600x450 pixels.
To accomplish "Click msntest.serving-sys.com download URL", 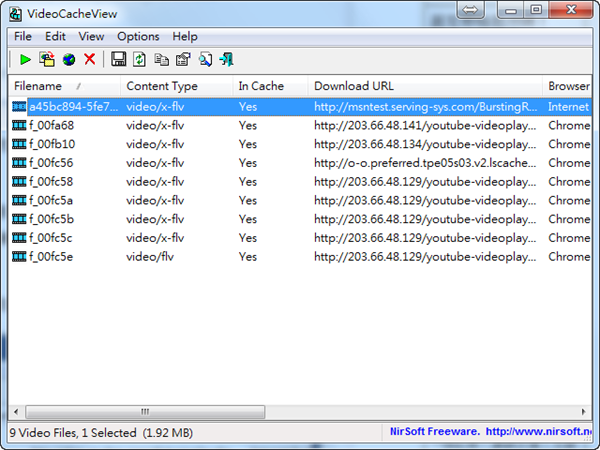I will point(426,106).
